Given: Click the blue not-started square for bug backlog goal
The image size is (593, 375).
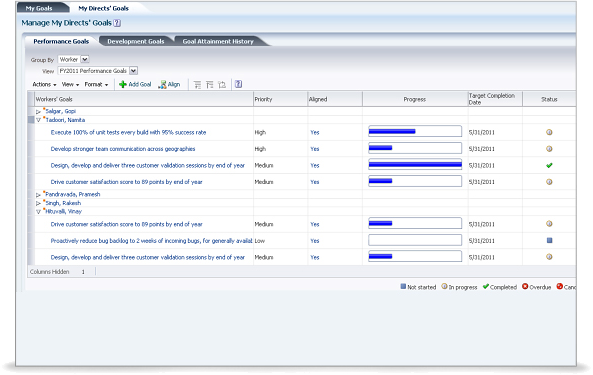Looking at the screenshot, I should [x=550, y=240].
